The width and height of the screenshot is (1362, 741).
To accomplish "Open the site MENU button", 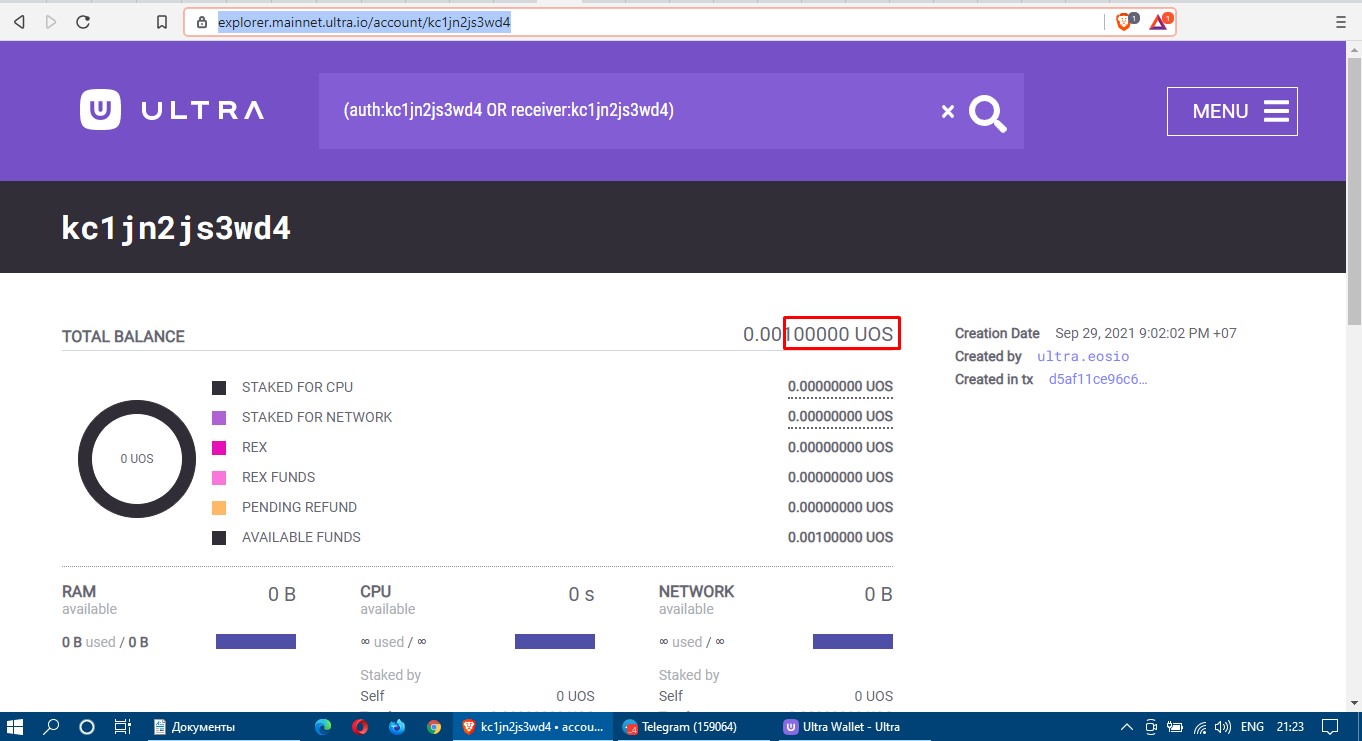I will click(1232, 111).
